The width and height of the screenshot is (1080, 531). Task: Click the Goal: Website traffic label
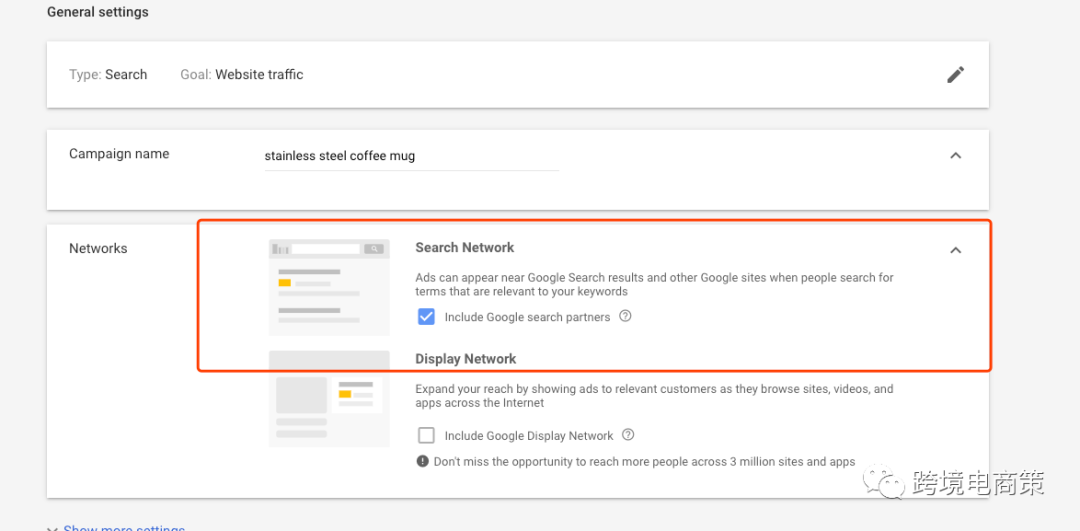241,74
